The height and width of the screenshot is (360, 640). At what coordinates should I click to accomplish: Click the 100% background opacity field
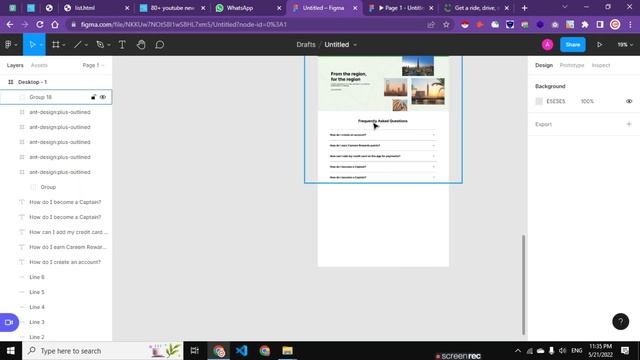pos(587,101)
